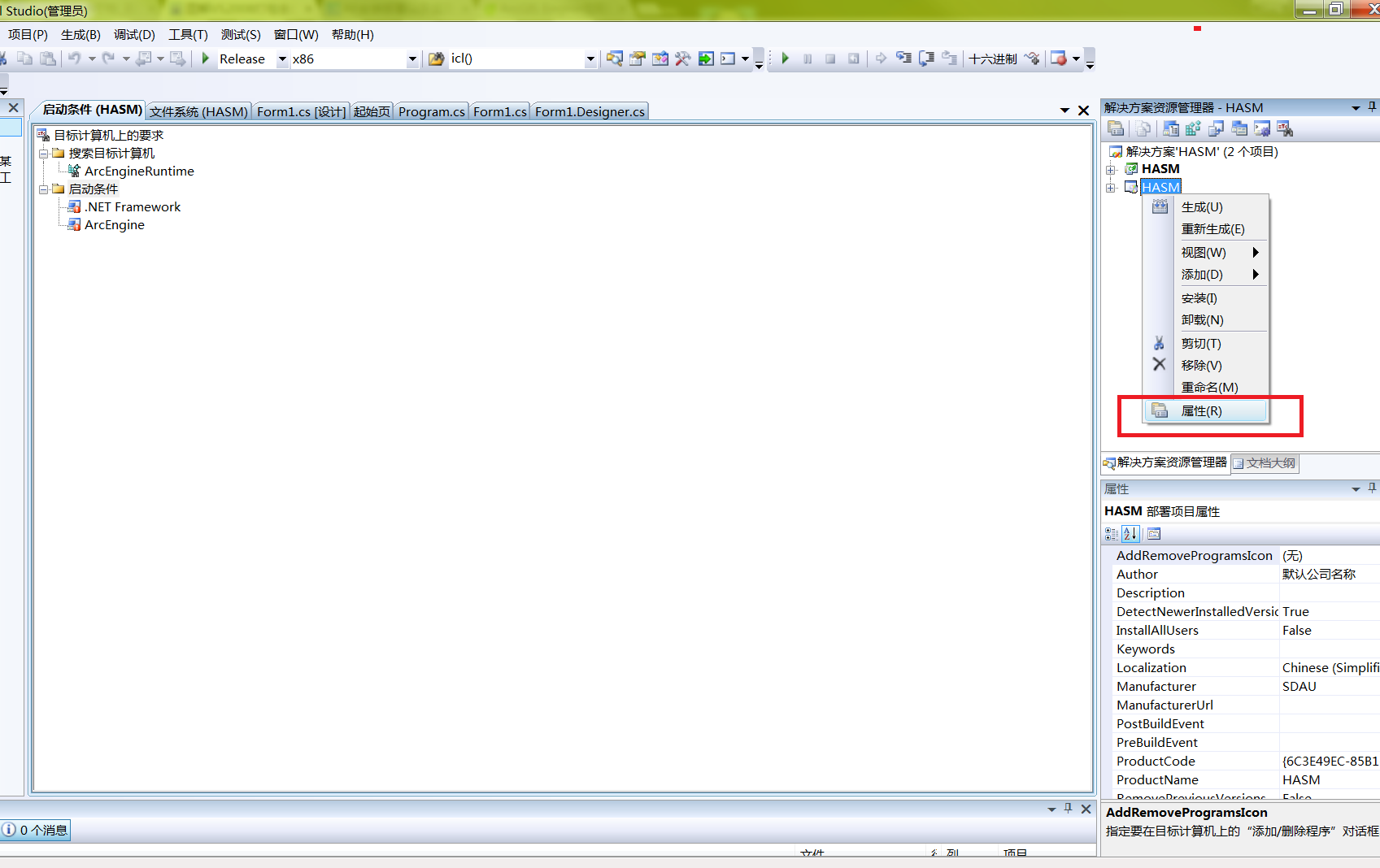Open the document tab list dropdown arrow

tap(1064, 110)
